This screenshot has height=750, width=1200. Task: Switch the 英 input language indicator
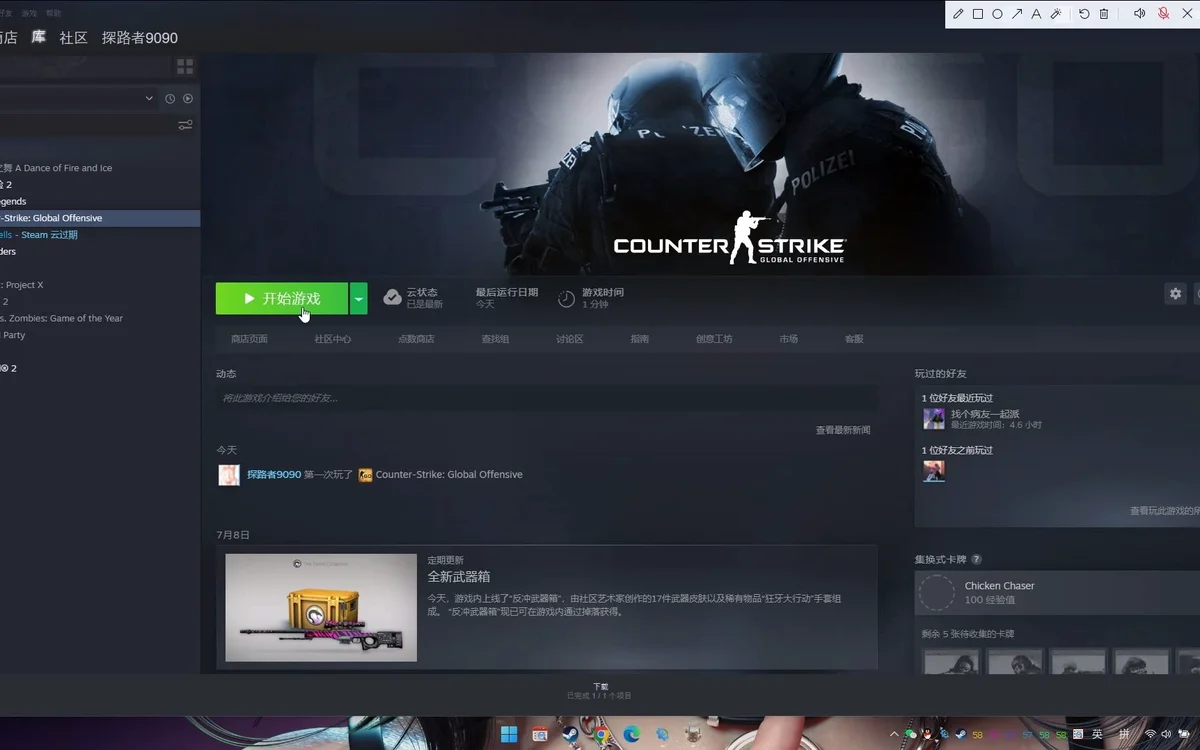1097,735
